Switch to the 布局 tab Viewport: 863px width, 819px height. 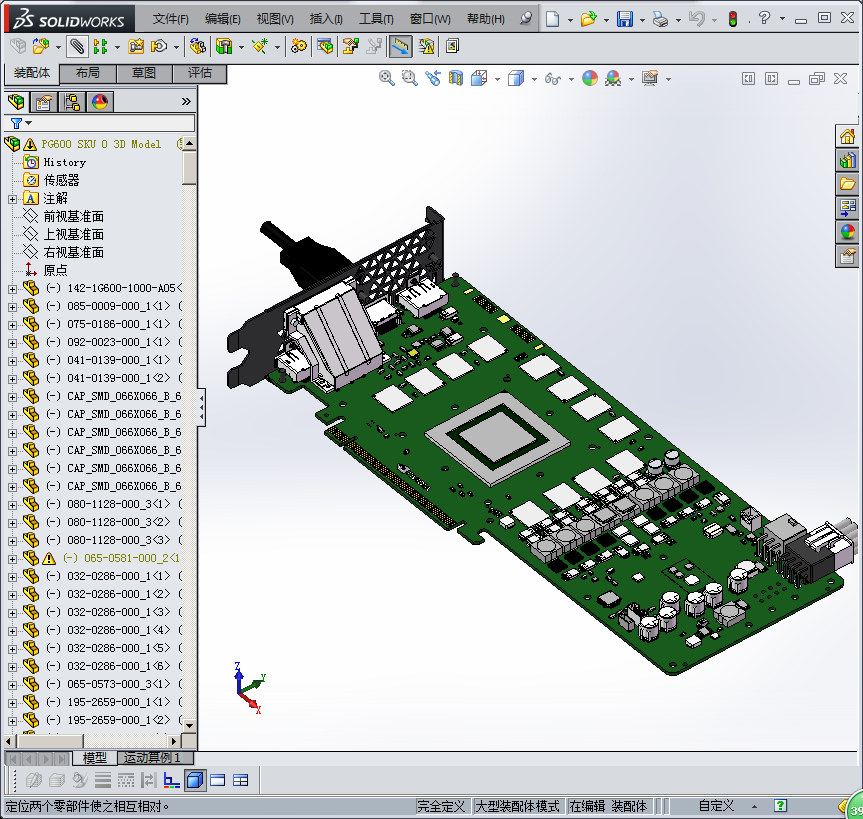[x=88, y=73]
